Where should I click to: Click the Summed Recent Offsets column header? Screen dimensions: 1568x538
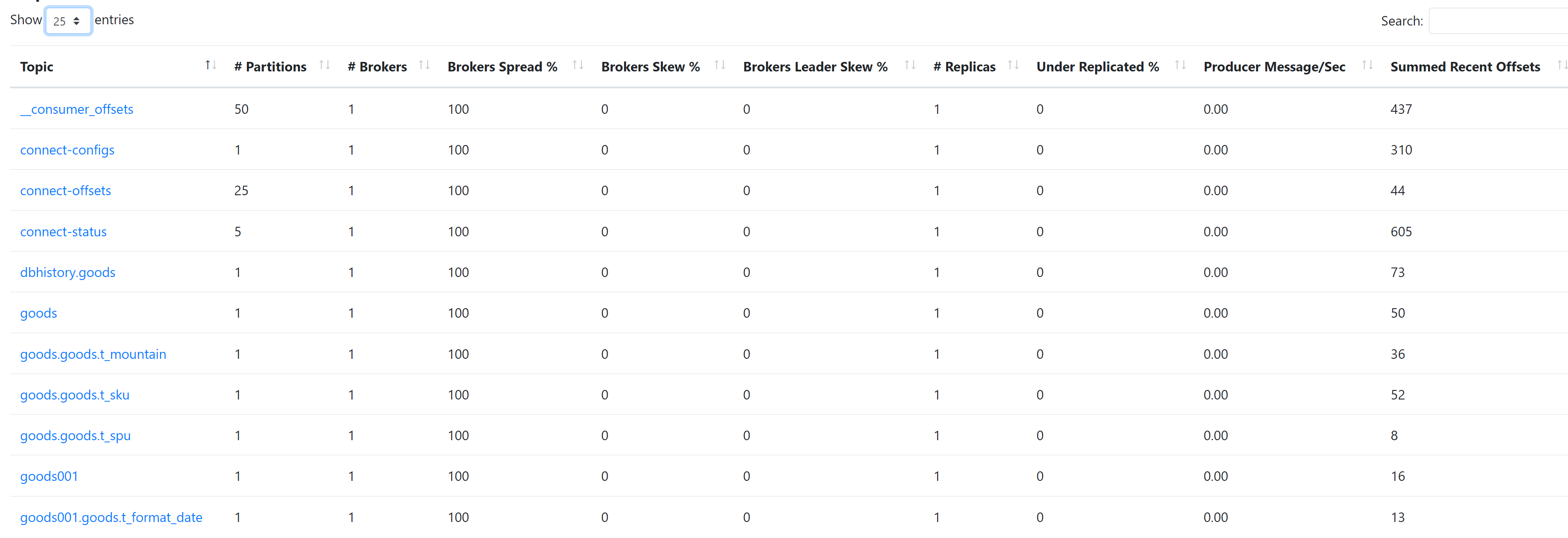(x=1465, y=67)
